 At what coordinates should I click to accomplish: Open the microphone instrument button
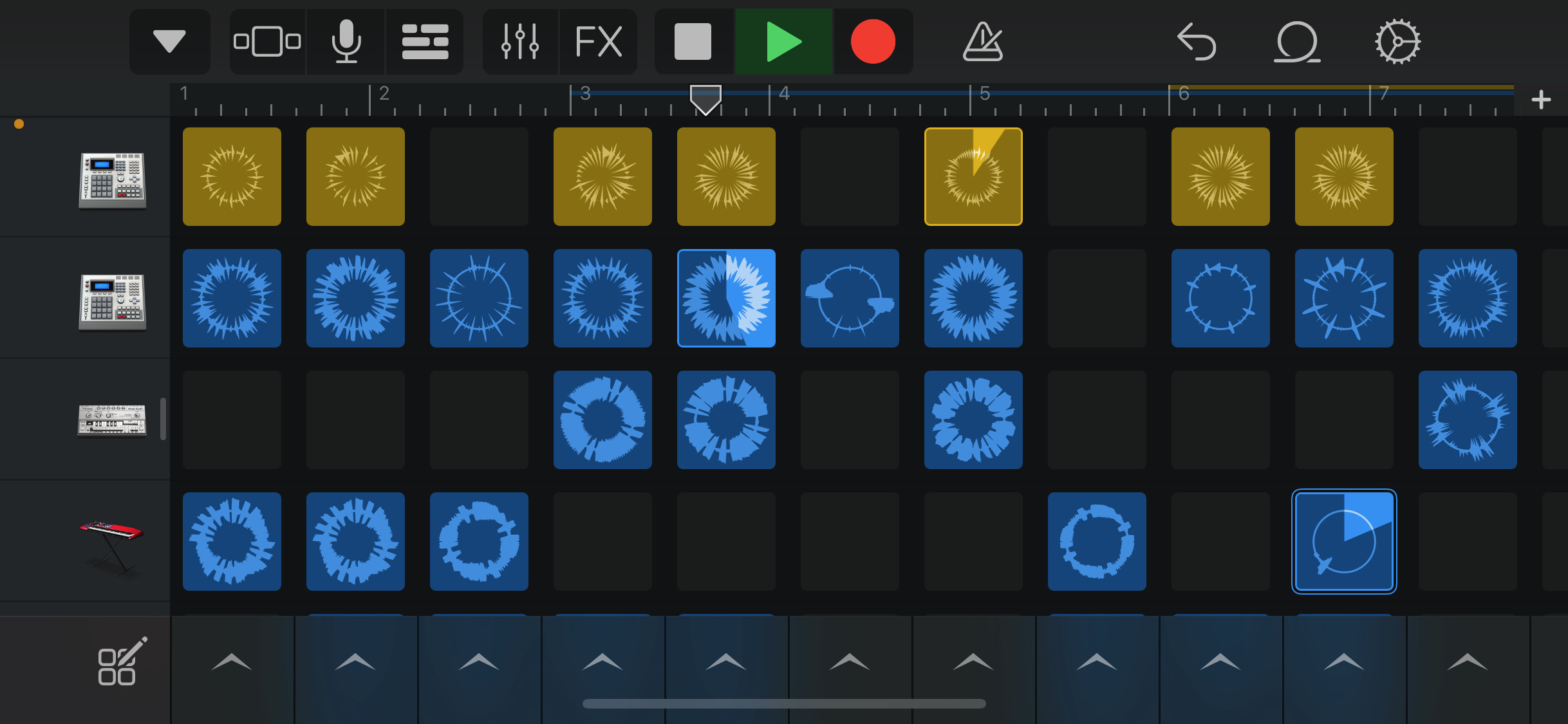[346, 42]
